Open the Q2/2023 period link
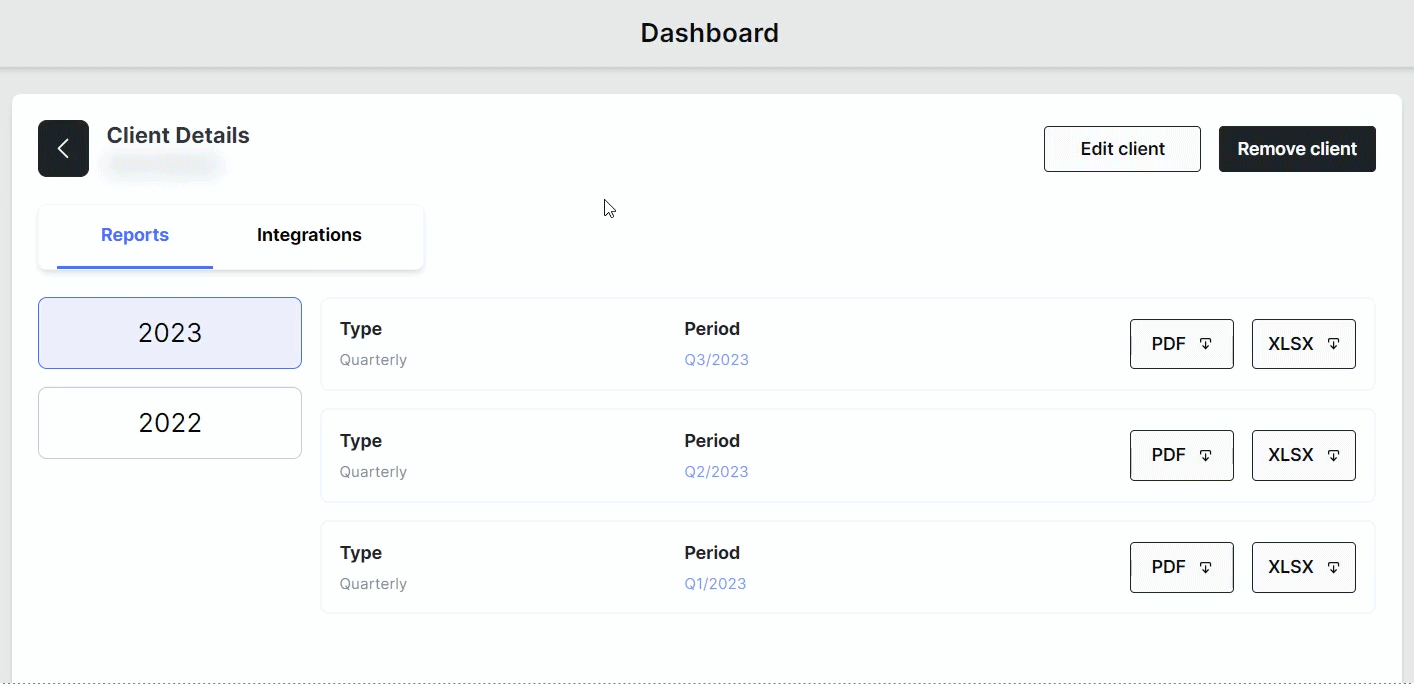 (x=716, y=472)
